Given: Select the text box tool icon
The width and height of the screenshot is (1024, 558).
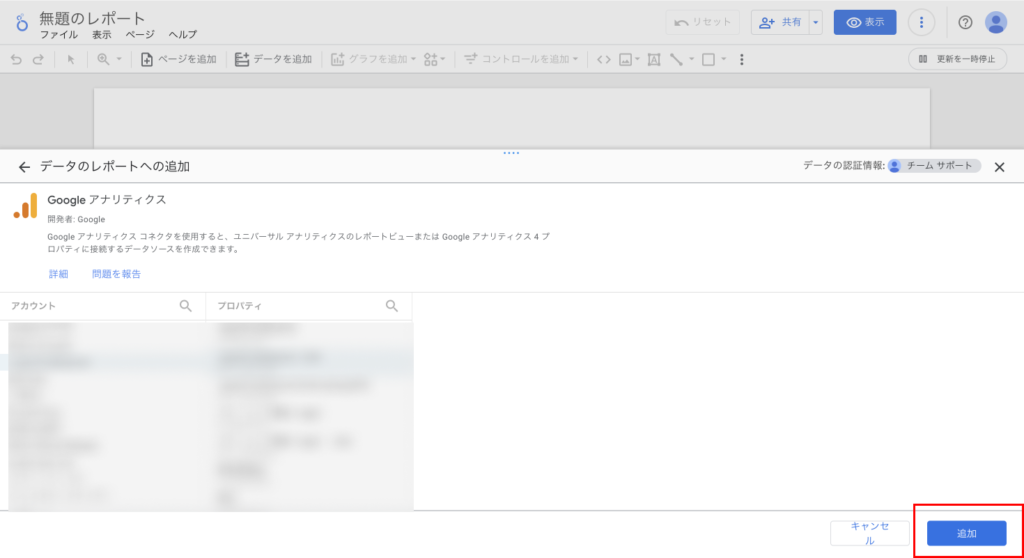Looking at the screenshot, I should pyautogui.click(x=654, y=59).
